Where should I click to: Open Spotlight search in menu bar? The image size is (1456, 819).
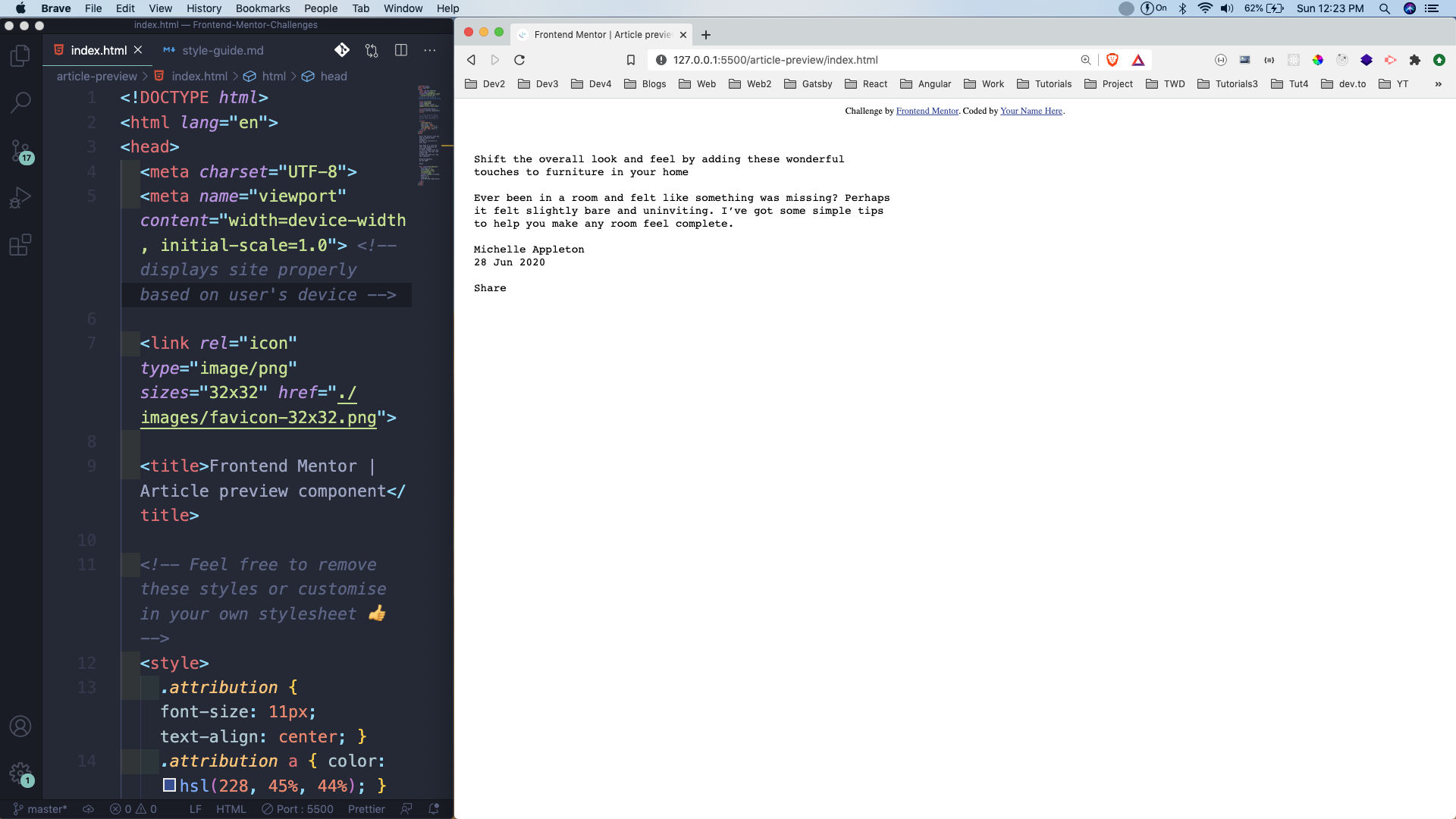click(1384, 8)
